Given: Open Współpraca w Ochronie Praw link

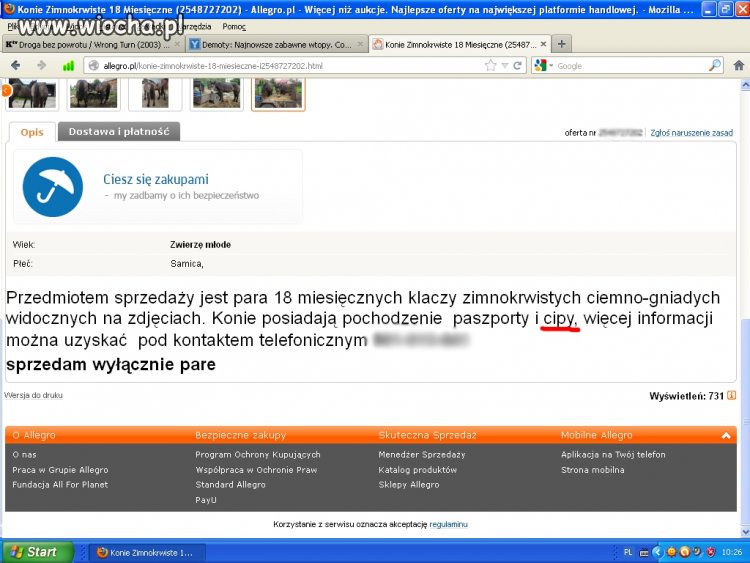Looking at the screenshot, I should coord(256,470).
